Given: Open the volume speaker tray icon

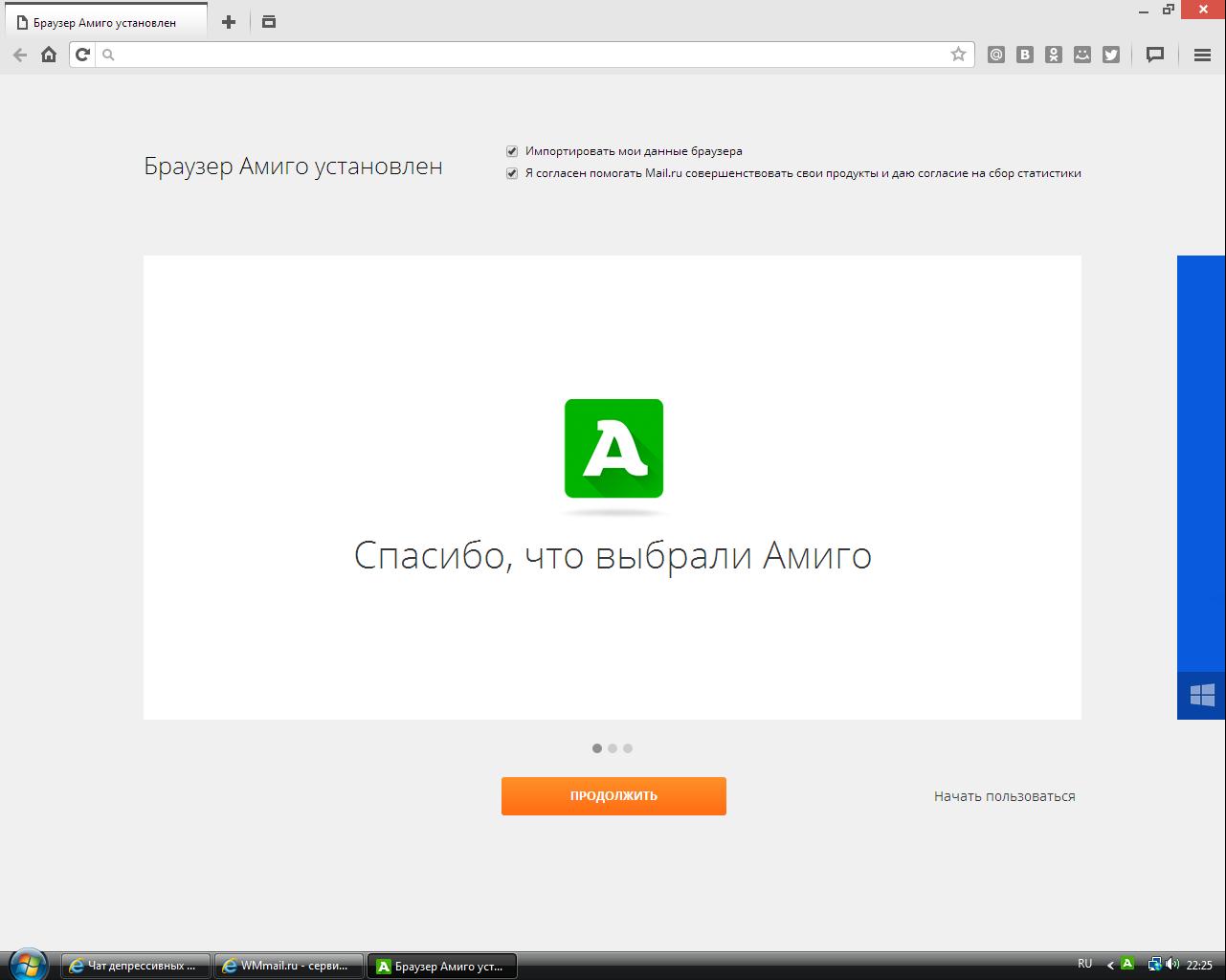Looking at the screenshot, I should point(1172,965).
